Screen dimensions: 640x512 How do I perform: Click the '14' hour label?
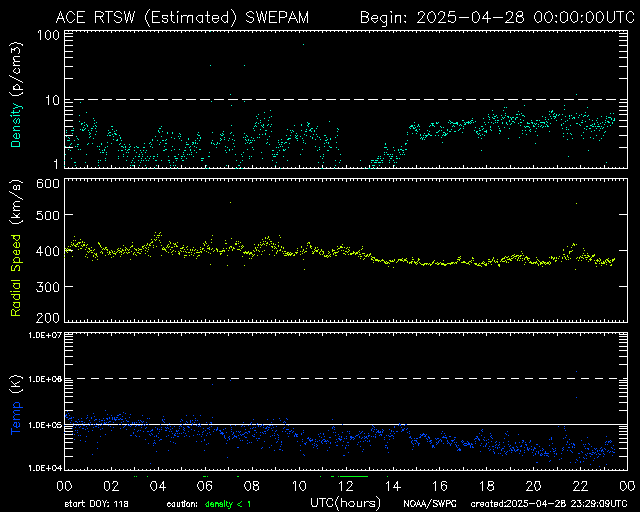(393, 486)
